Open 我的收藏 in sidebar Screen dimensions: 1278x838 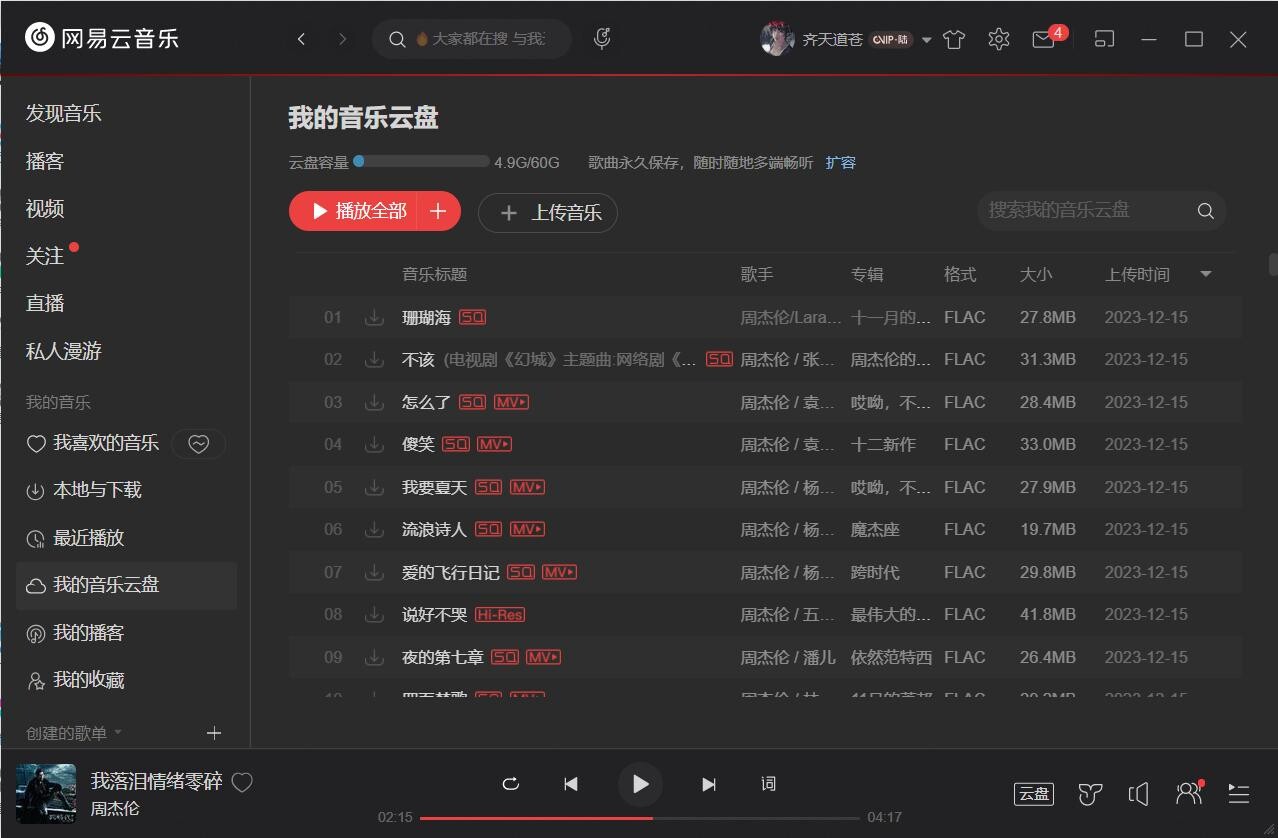[88, 680]
